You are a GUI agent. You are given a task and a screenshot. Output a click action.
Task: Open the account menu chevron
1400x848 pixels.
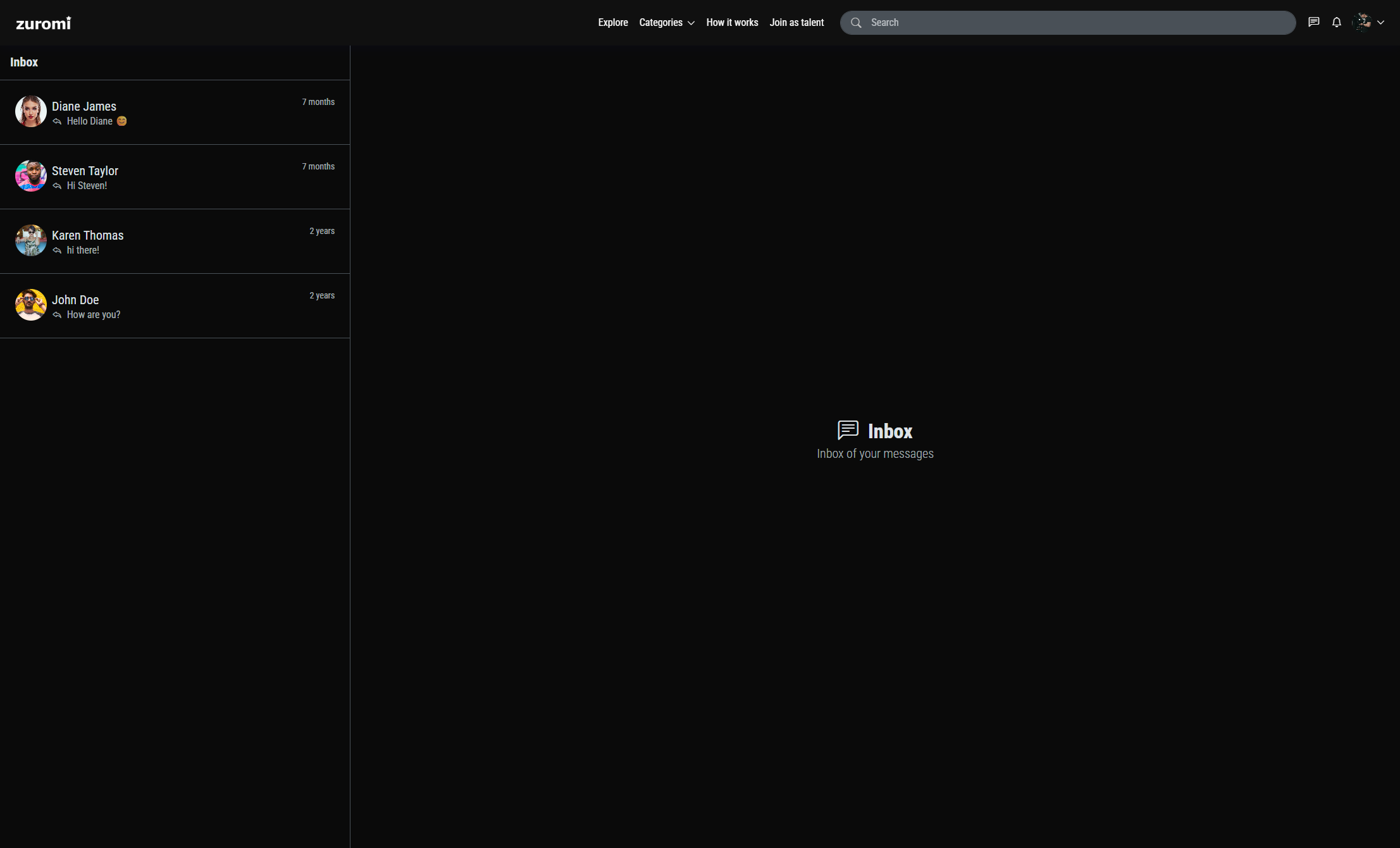[1381, 23]
